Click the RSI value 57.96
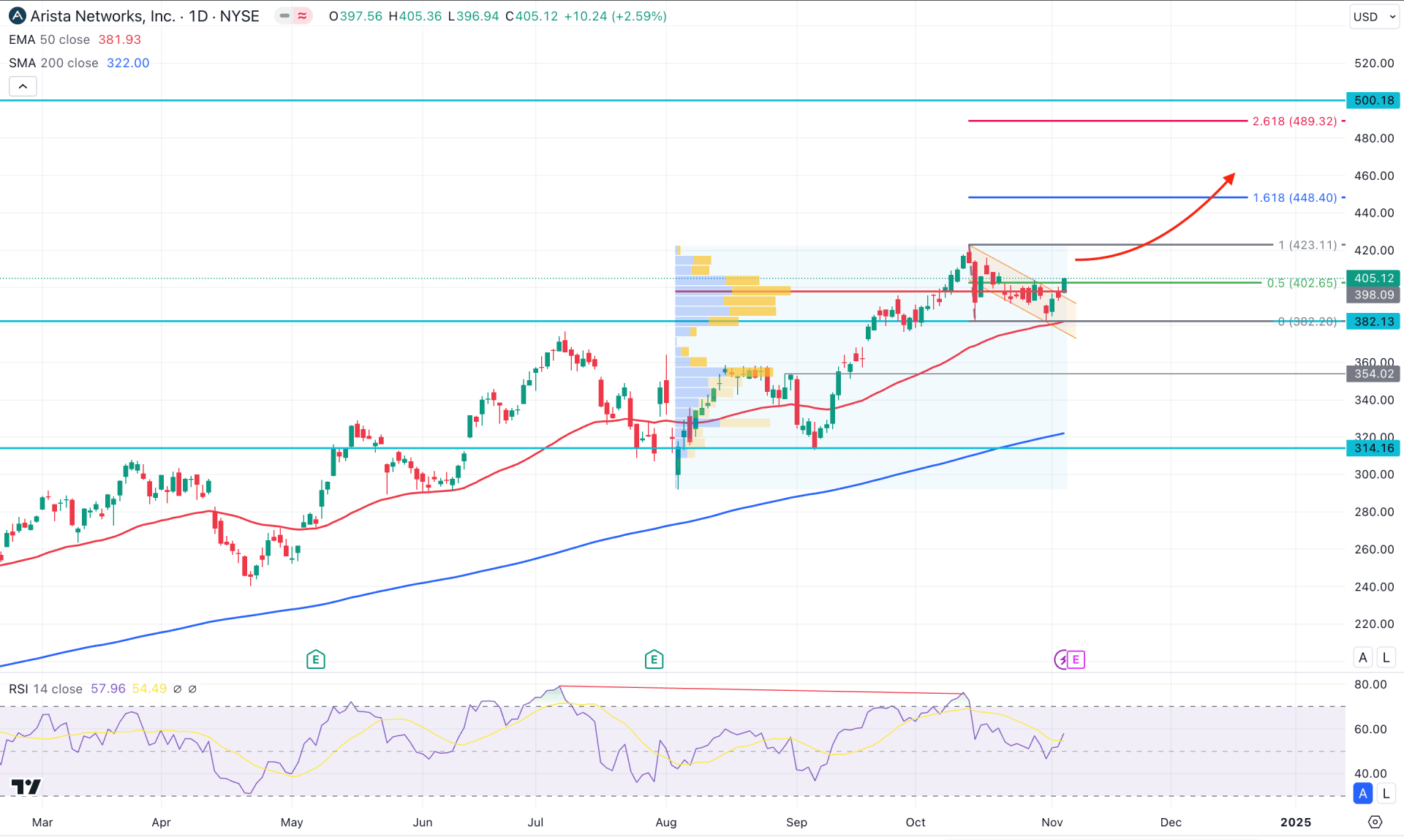 tap(108, 689)
